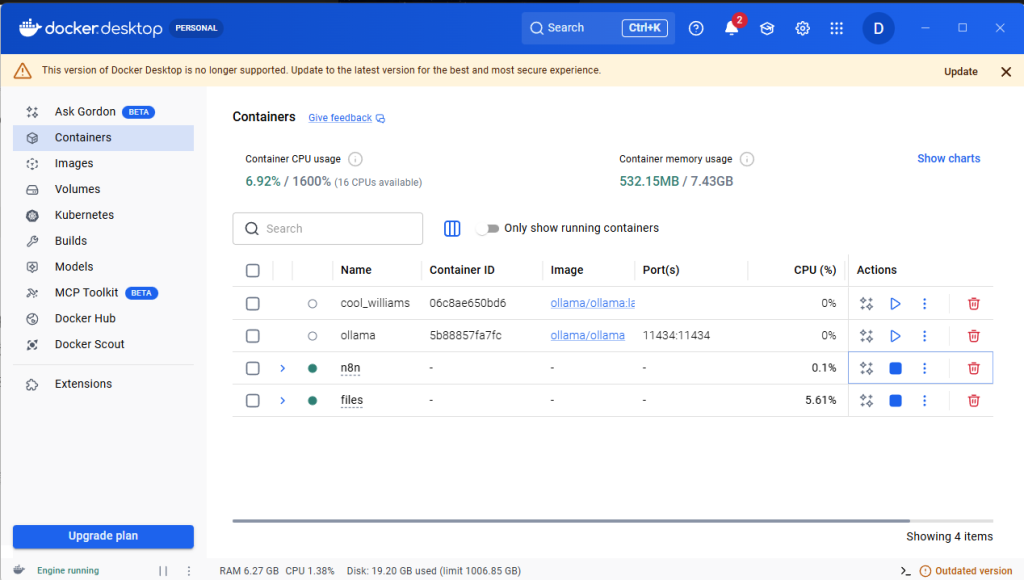Open the Learning Center graduation cap icon
This screenshot has width=1024, height=580.
767,28
